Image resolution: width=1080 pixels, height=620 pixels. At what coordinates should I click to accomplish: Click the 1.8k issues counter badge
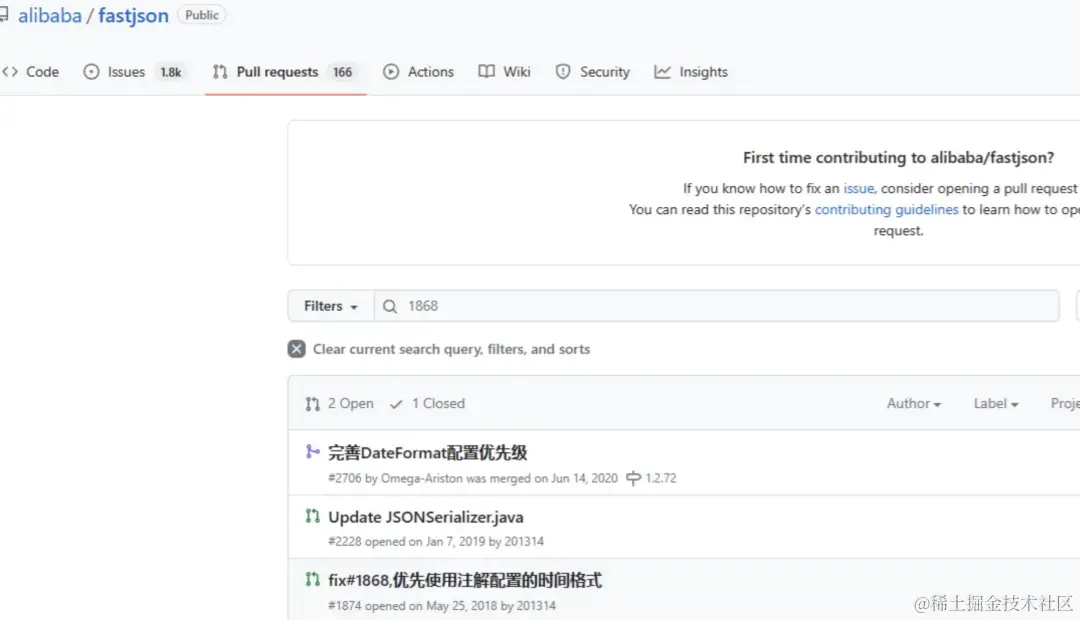171,72
